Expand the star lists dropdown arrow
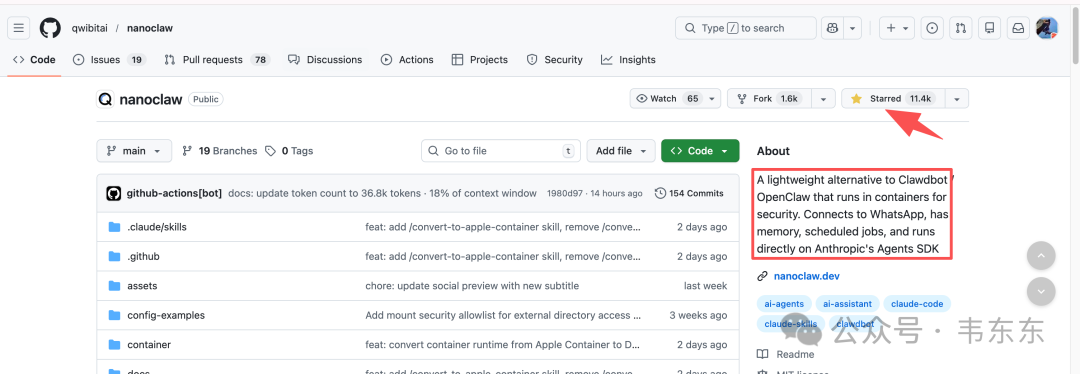 [x=957, y=98]
